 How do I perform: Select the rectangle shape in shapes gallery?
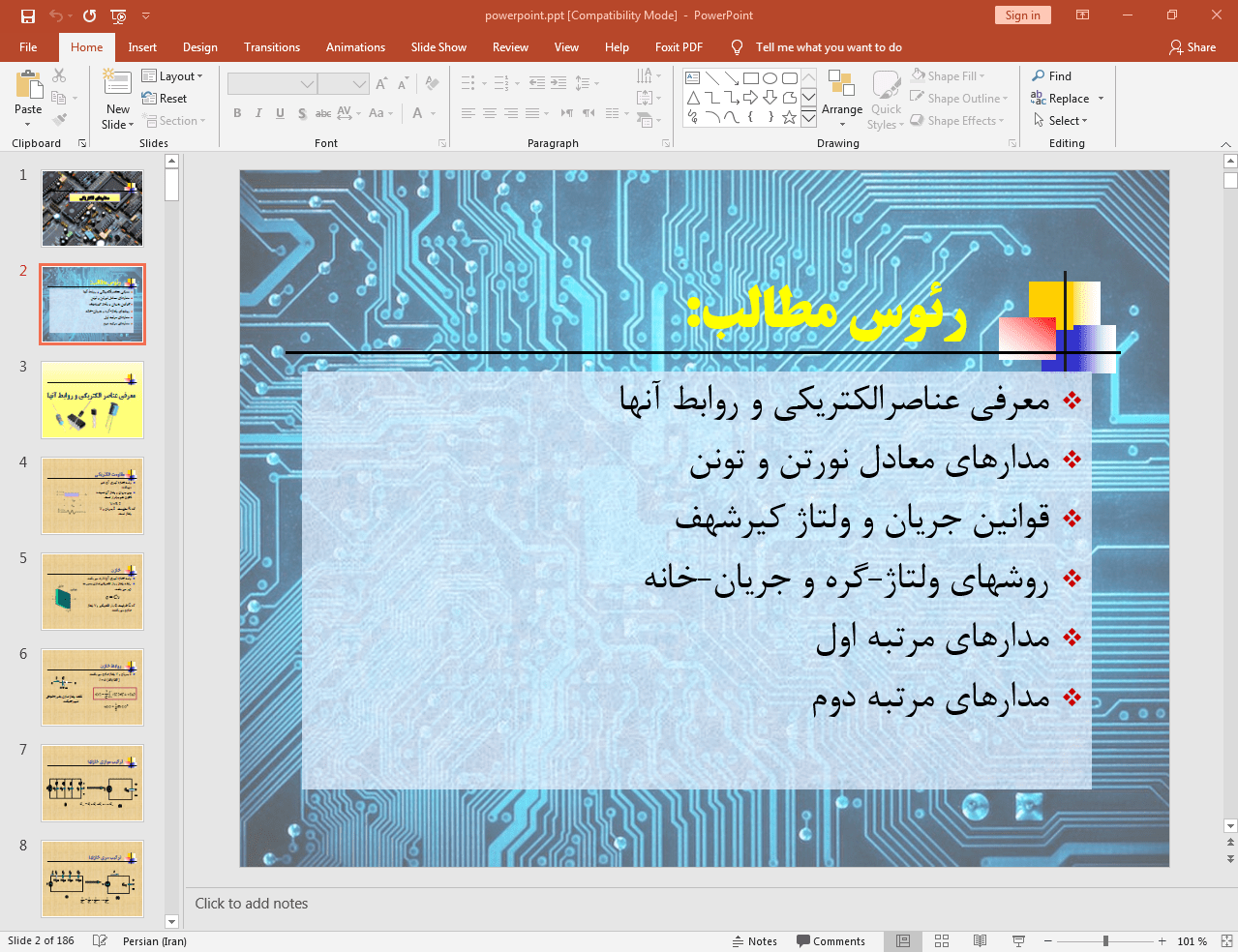[750, 78]
